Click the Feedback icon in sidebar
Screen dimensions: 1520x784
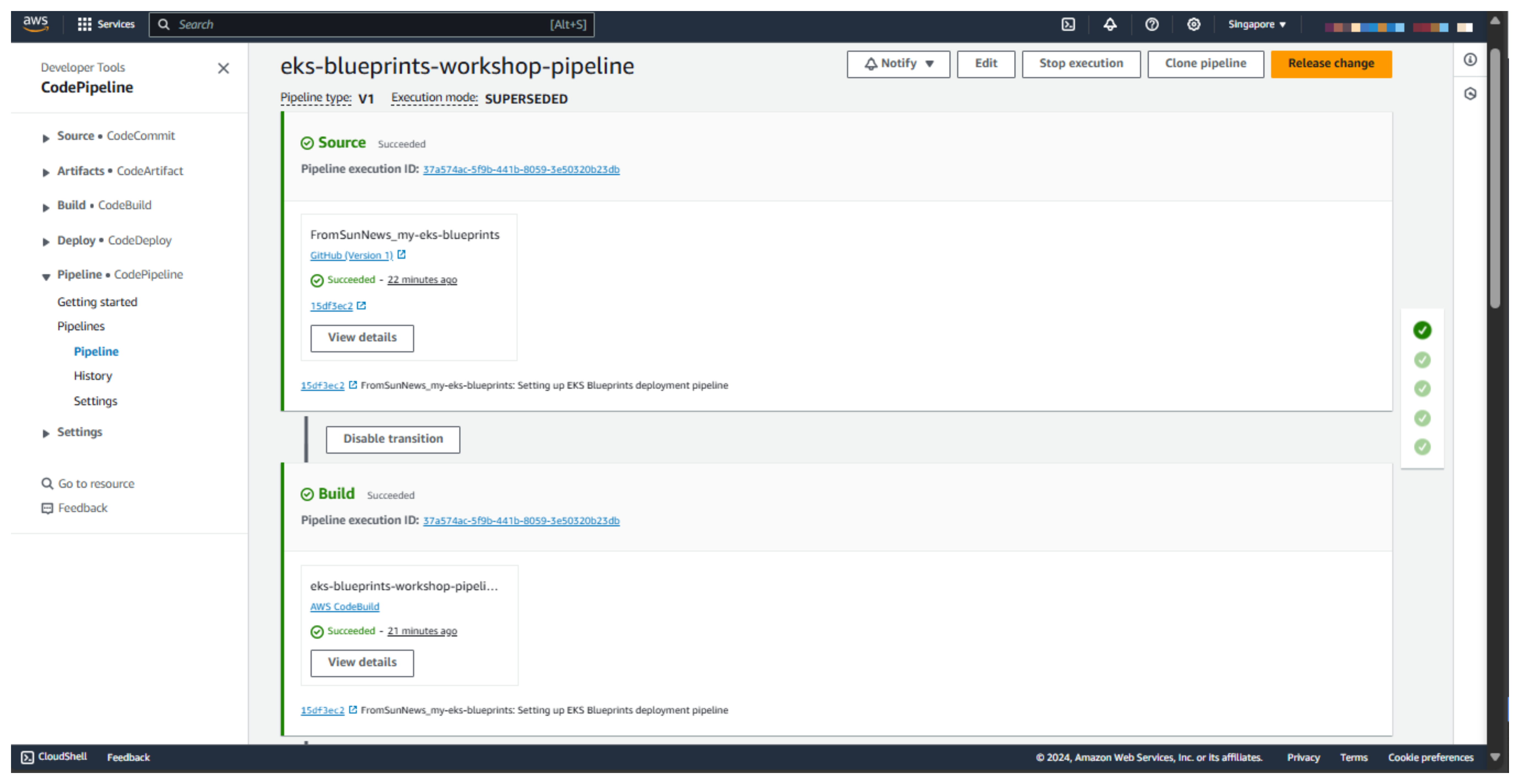tap(47, 508)
